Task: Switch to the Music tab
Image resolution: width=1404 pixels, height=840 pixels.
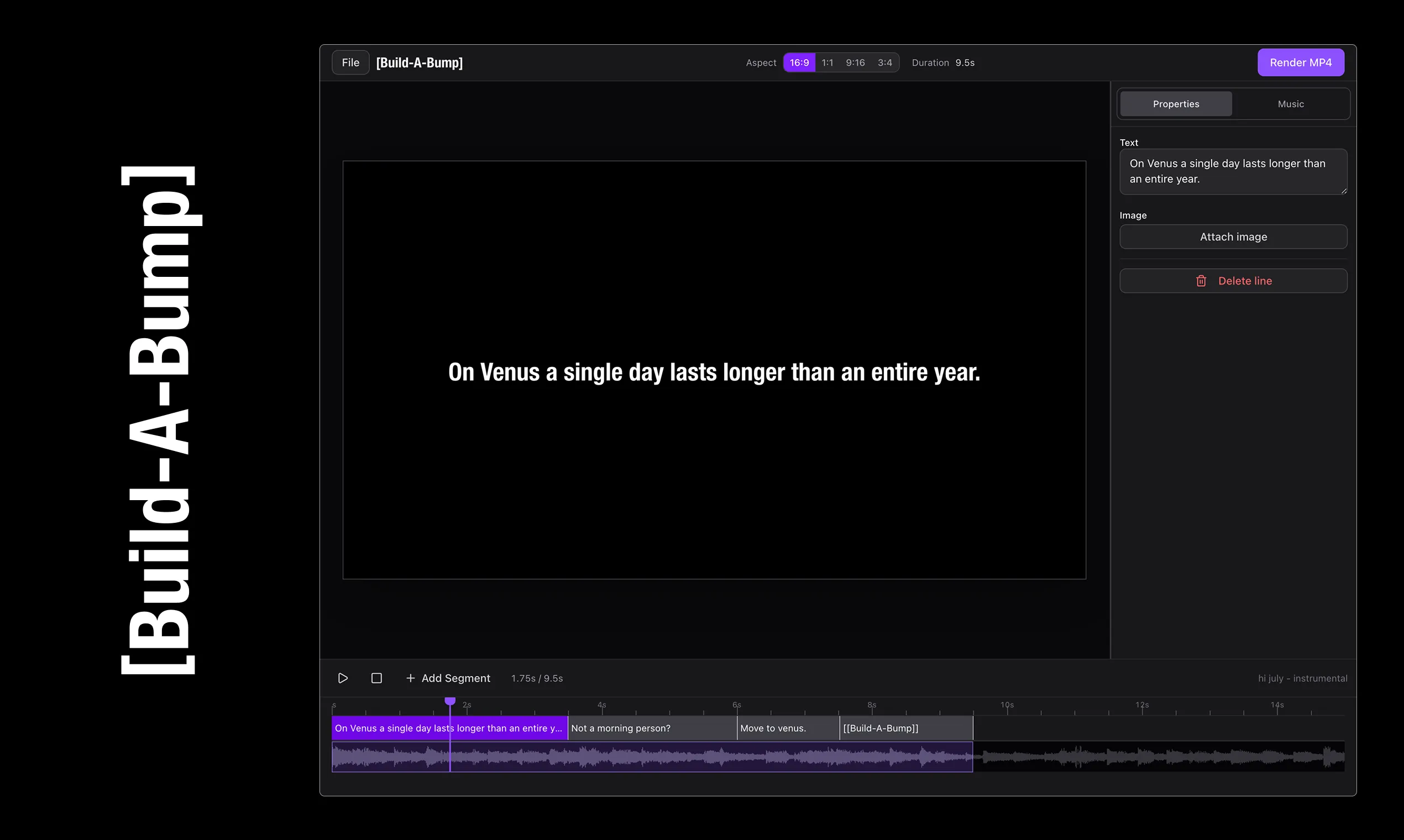Action: [x=1290, y=104]
